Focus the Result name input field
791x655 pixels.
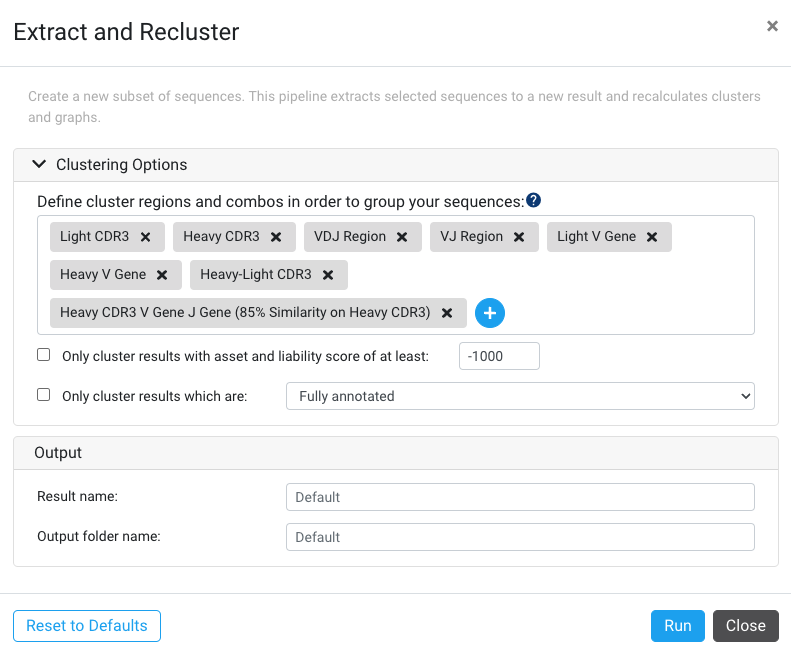[x=520, y=497]
